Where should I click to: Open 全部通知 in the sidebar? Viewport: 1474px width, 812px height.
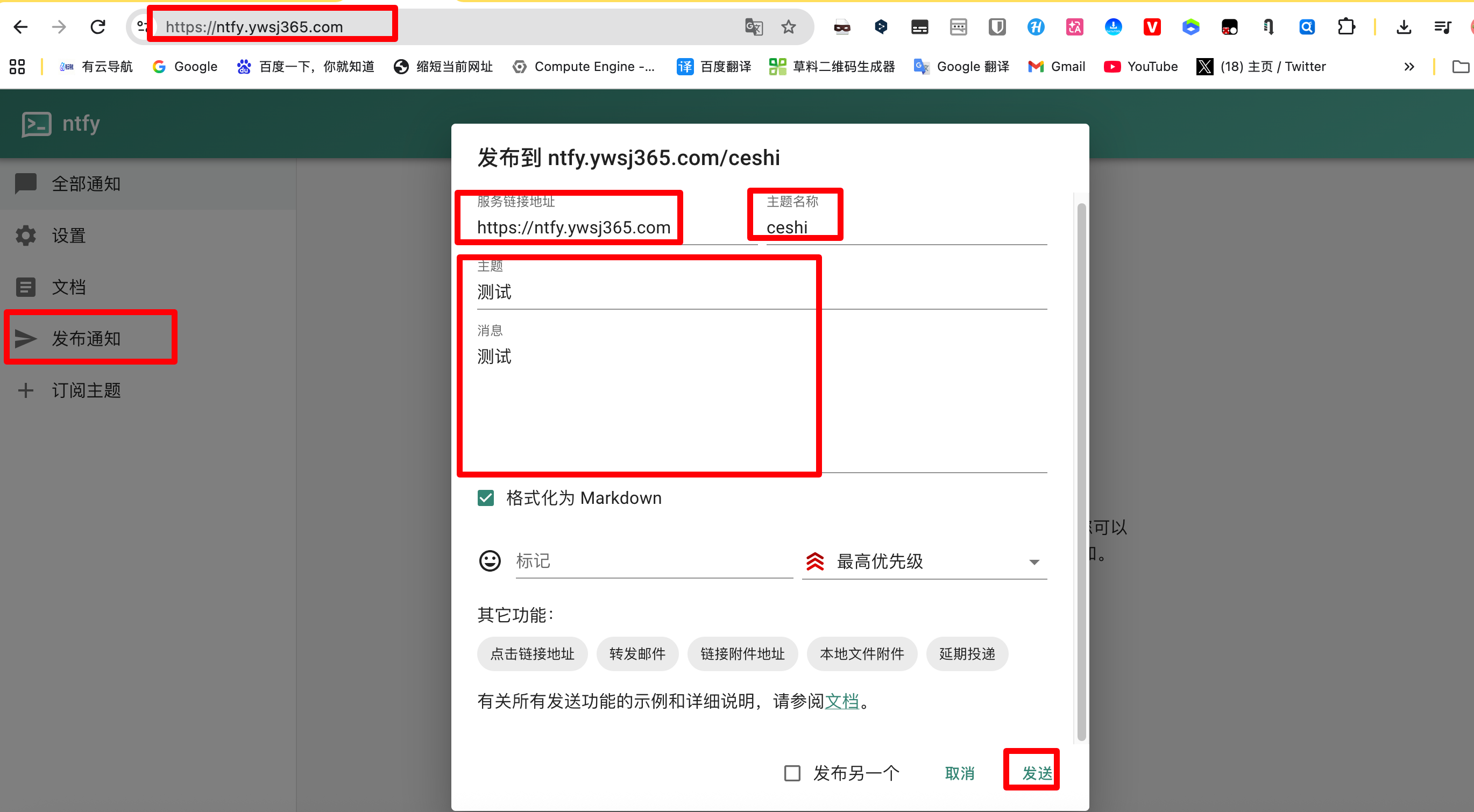pos(147,183)
